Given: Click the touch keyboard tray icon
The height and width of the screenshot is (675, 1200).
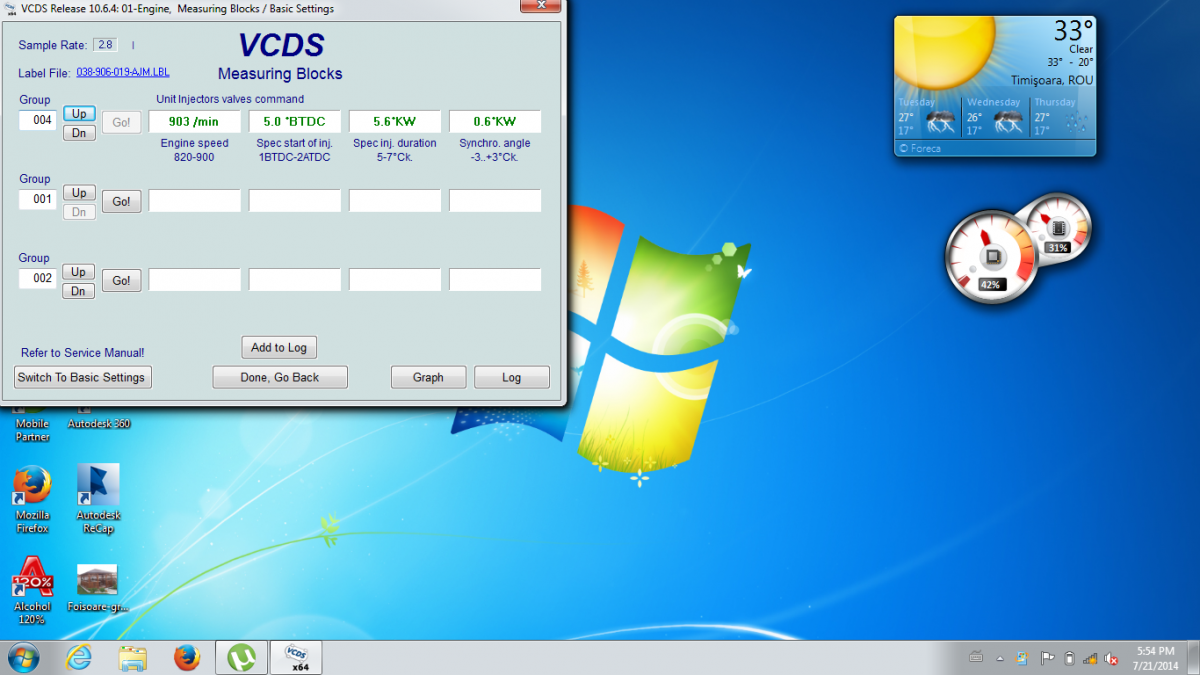Looking at the screenshot, I should (977, 657).
